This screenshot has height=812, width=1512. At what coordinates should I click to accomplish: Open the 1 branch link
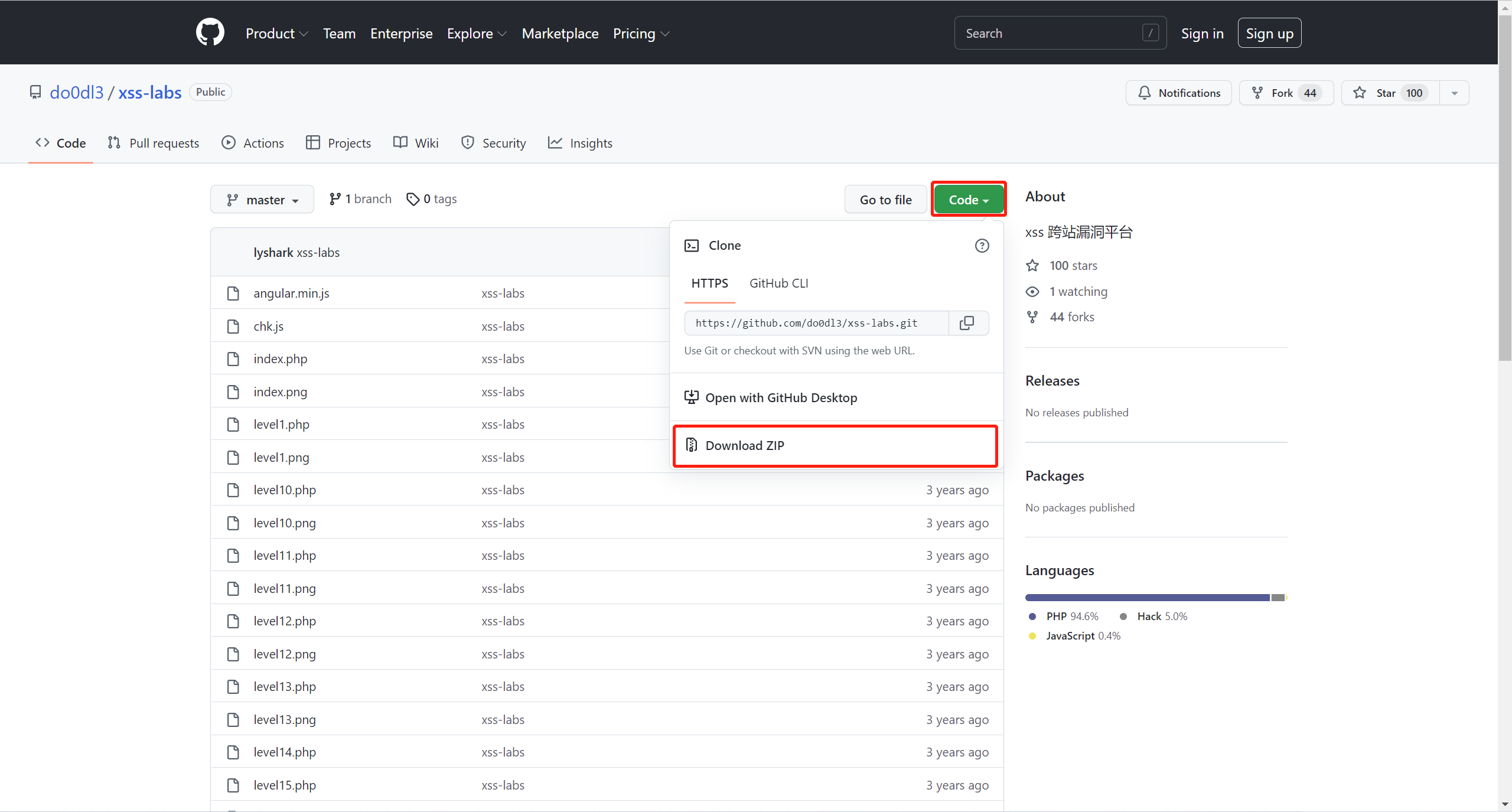(360, 199)
